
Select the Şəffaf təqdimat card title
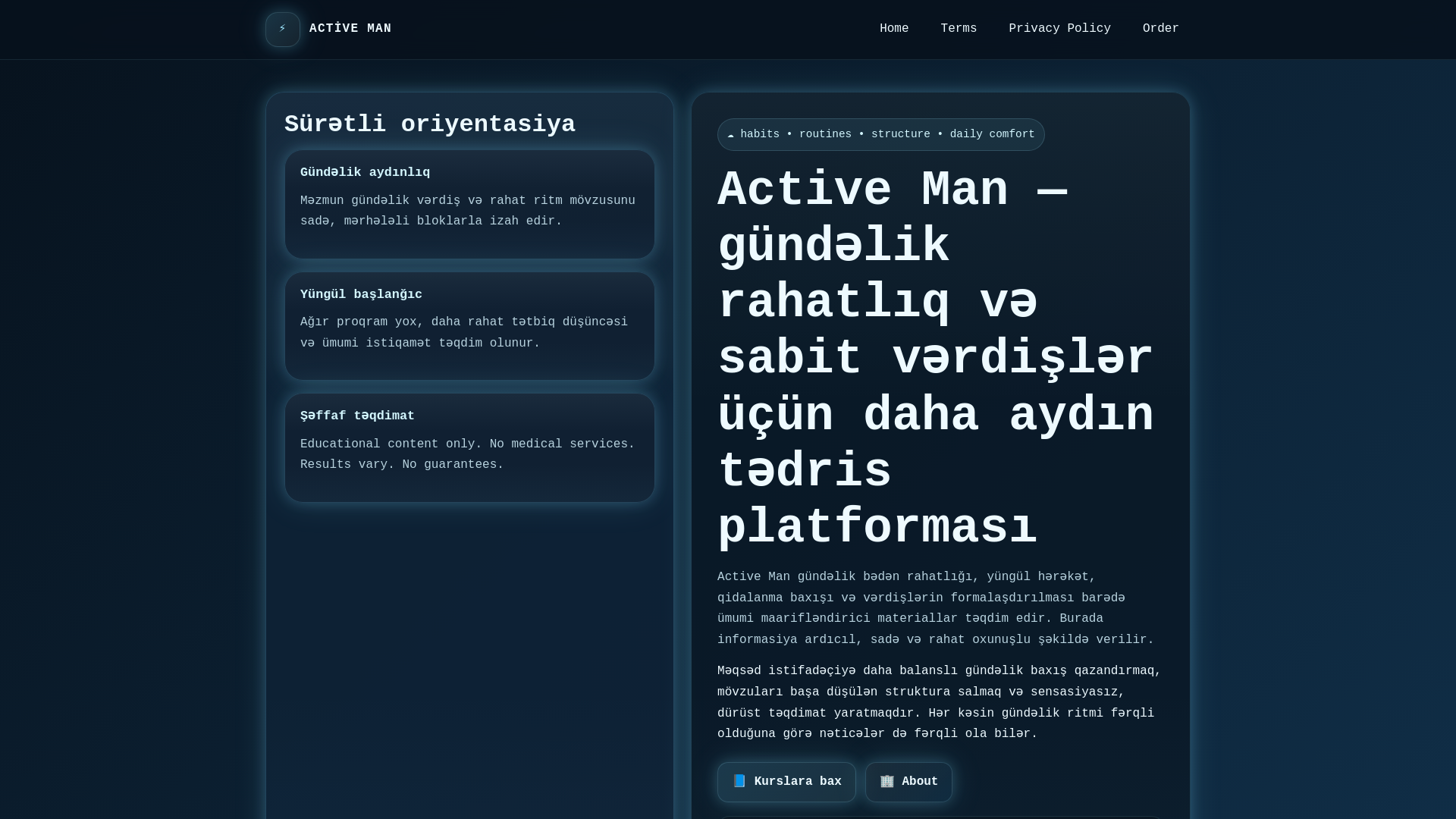(357, 416)
